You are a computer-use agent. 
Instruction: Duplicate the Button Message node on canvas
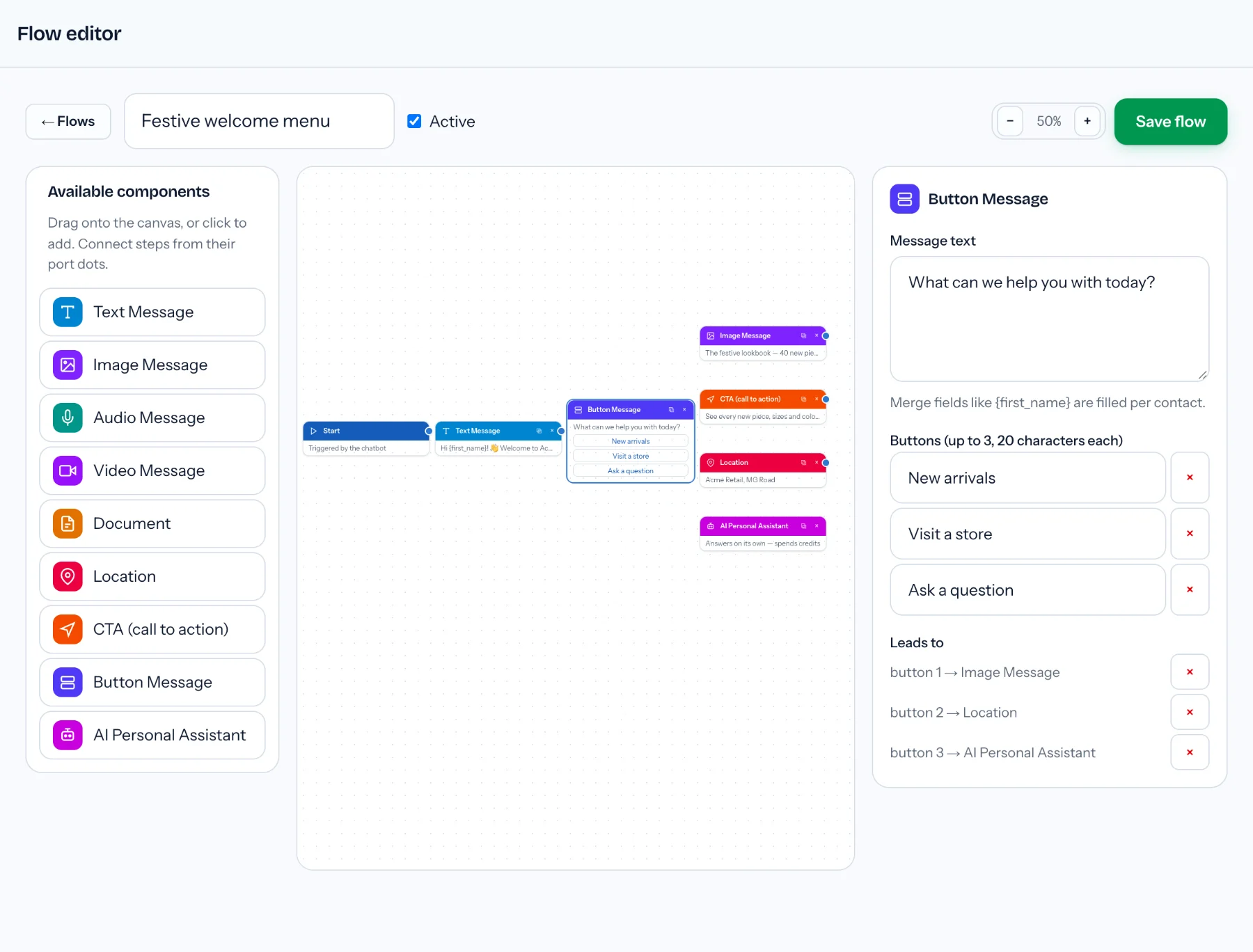(x=671, y=409)
